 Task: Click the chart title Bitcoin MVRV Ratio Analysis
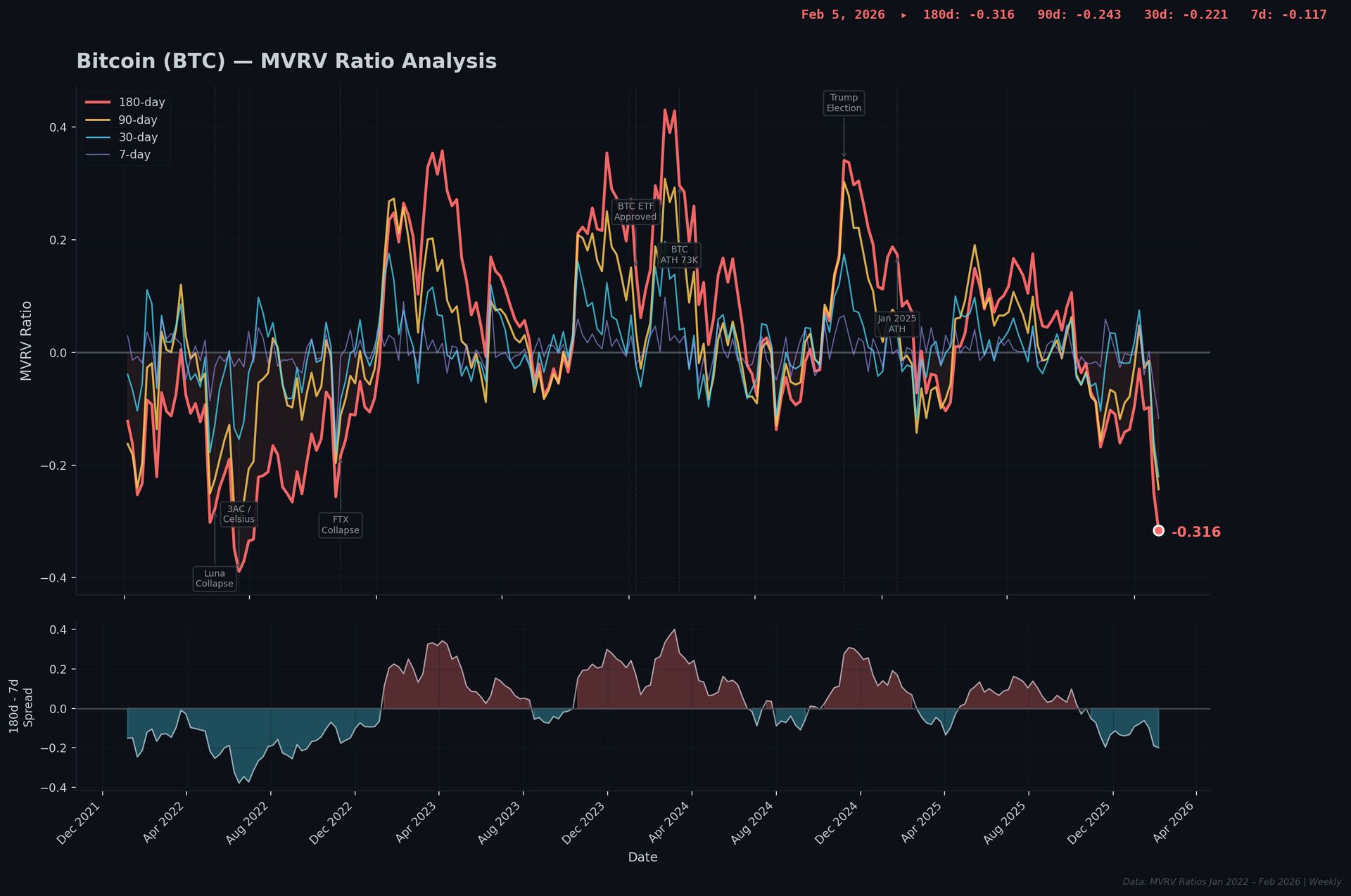coord(286,62)
